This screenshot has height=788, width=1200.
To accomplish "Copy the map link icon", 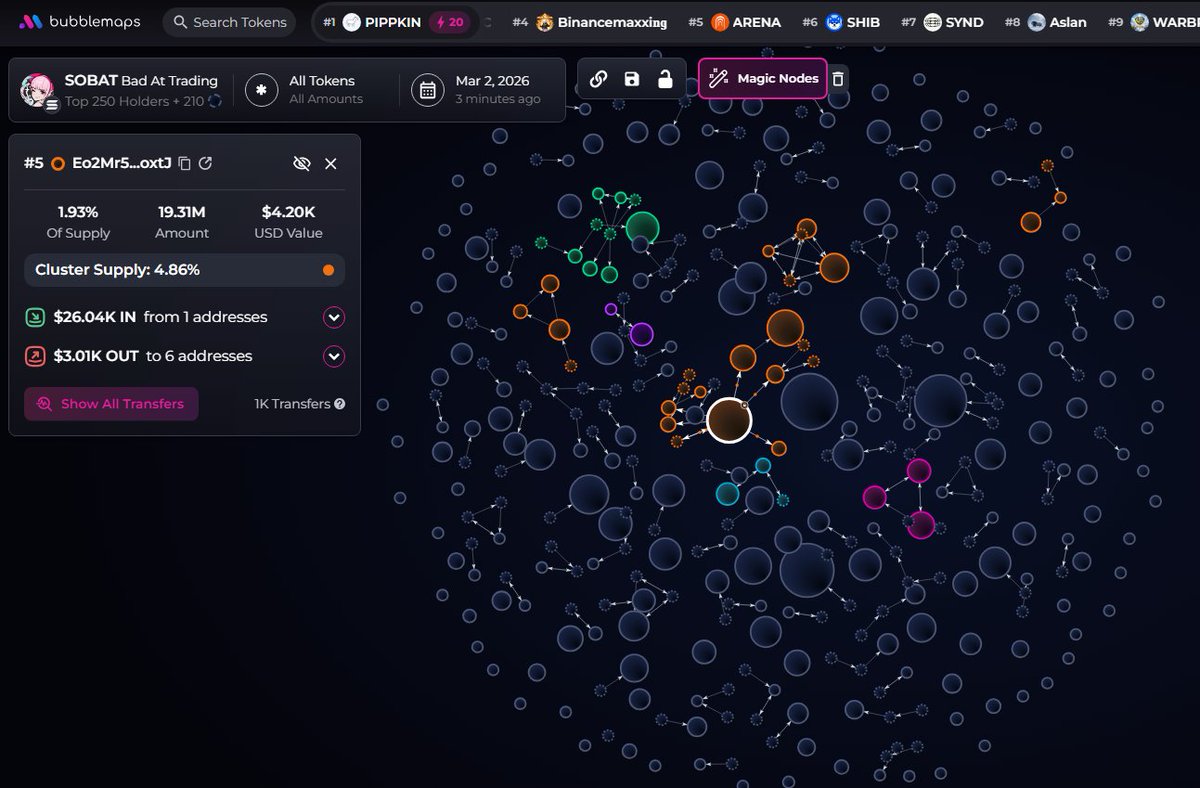I will click(598, 79).
